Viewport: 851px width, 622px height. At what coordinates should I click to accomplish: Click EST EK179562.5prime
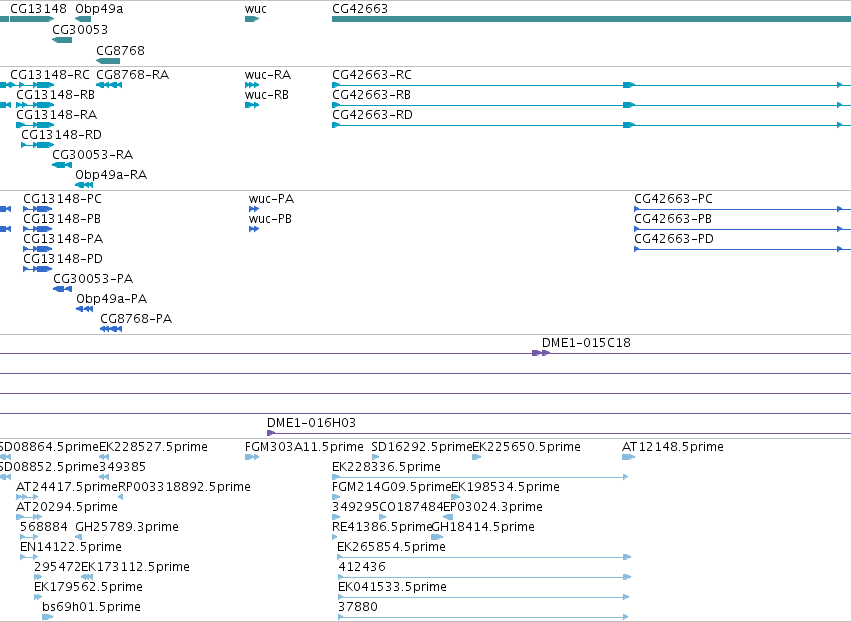pyautogui.click(x=88, y=587)
